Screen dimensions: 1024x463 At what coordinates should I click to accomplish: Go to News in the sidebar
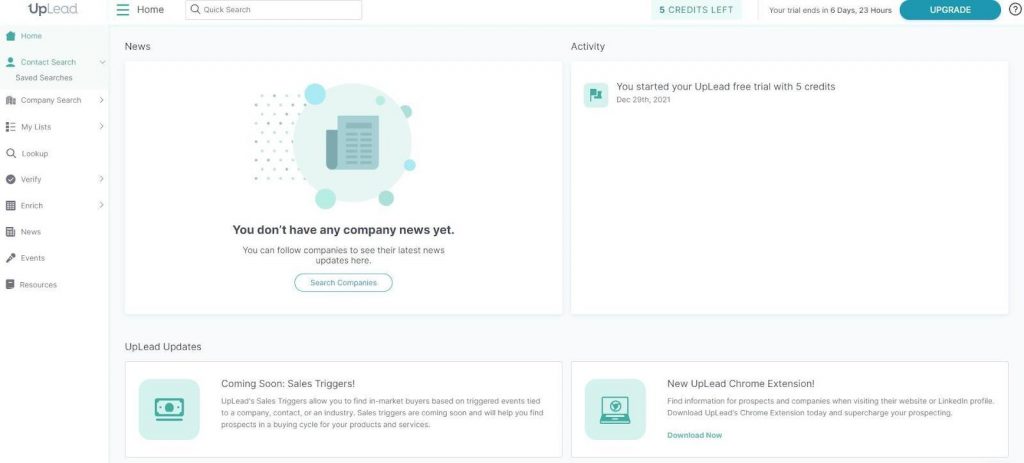click(x=31, y=232)
